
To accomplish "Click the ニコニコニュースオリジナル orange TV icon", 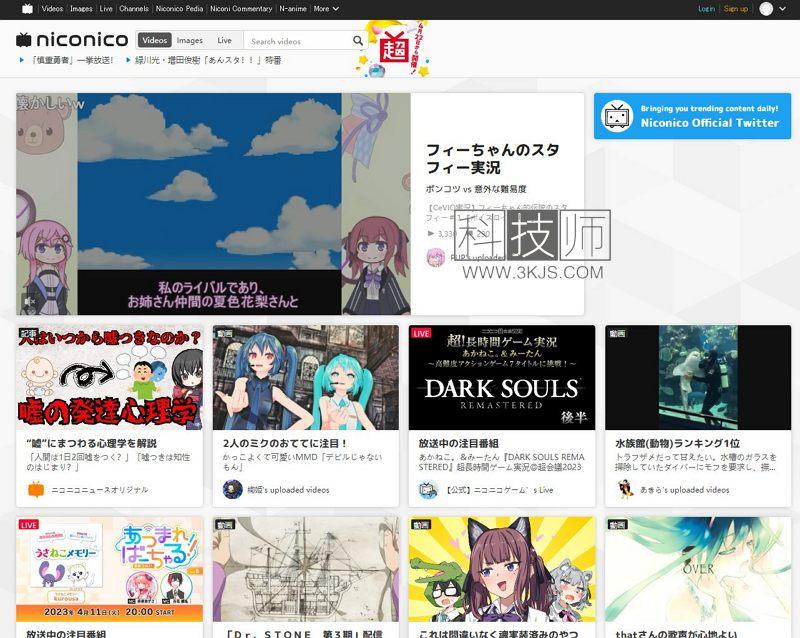I will [x=36, y=489].
